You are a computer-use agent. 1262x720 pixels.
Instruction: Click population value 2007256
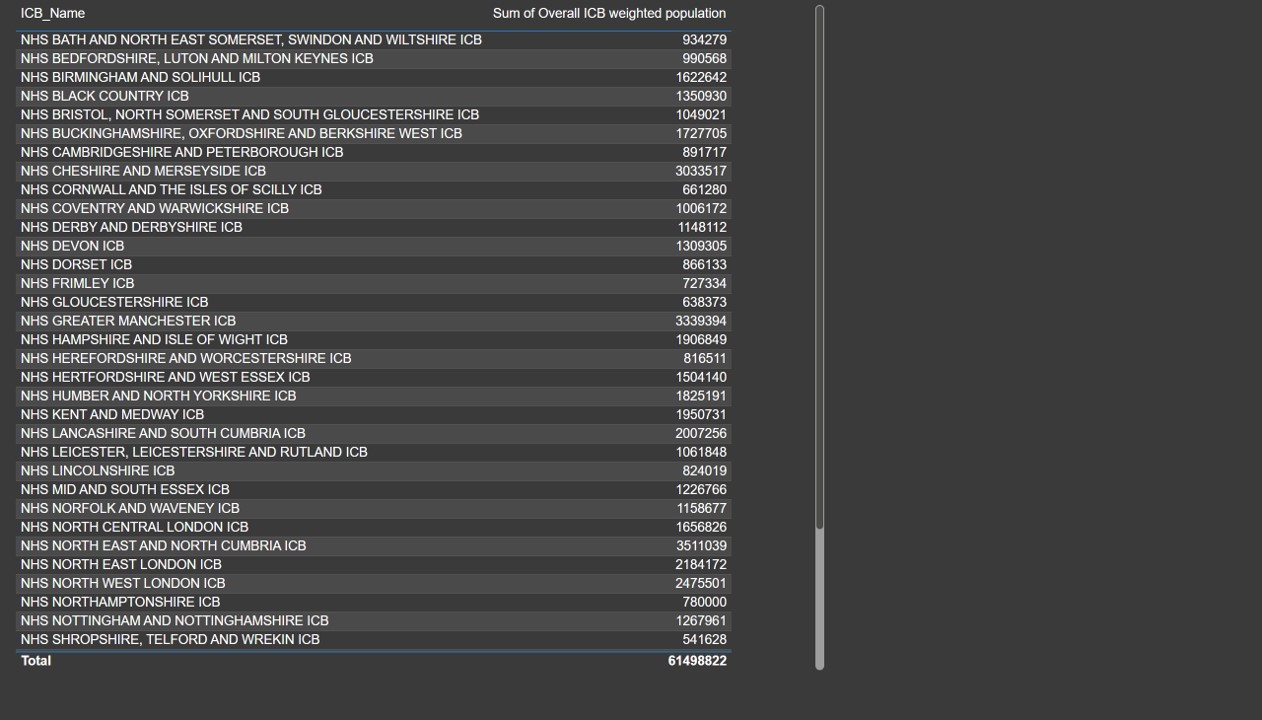click(701, 433)
